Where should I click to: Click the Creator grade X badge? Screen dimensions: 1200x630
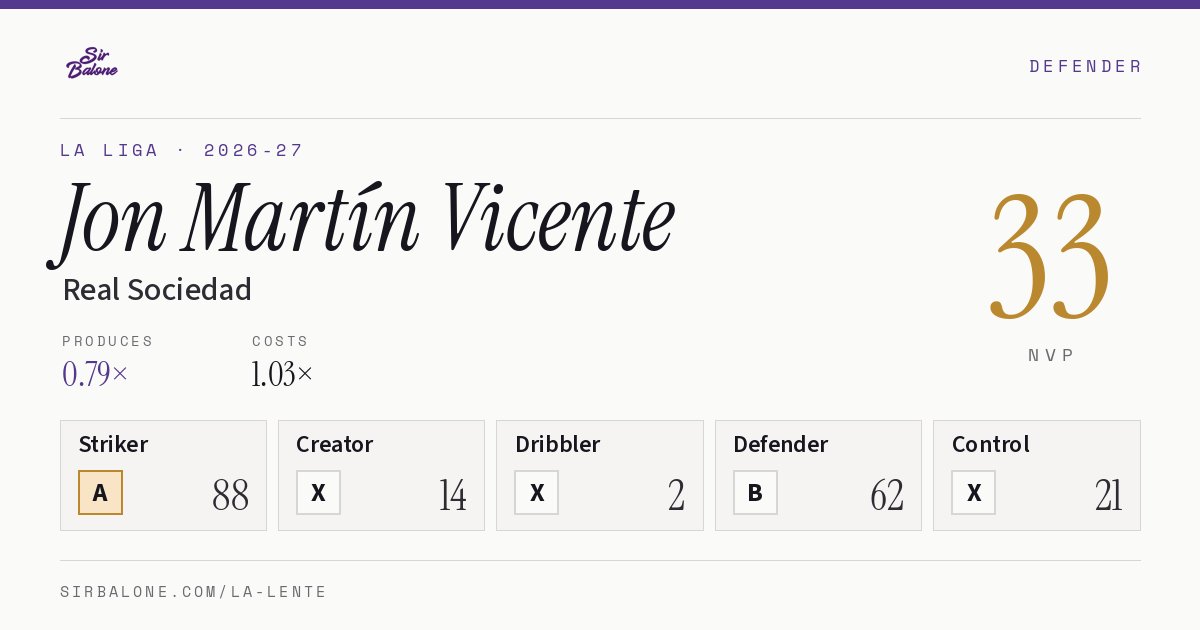(318, 492)
